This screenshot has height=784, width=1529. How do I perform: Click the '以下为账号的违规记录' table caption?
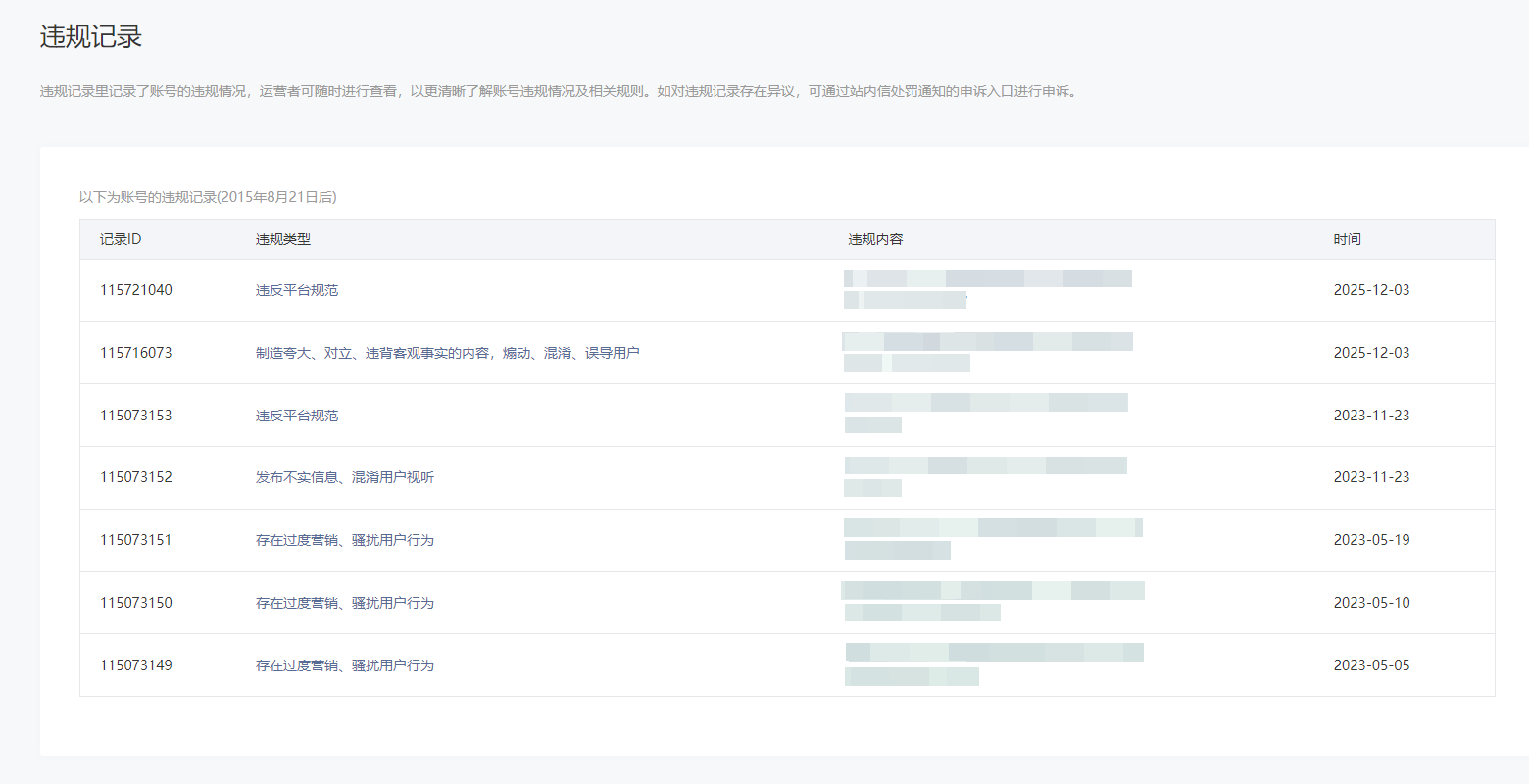(x=208, y=197)
